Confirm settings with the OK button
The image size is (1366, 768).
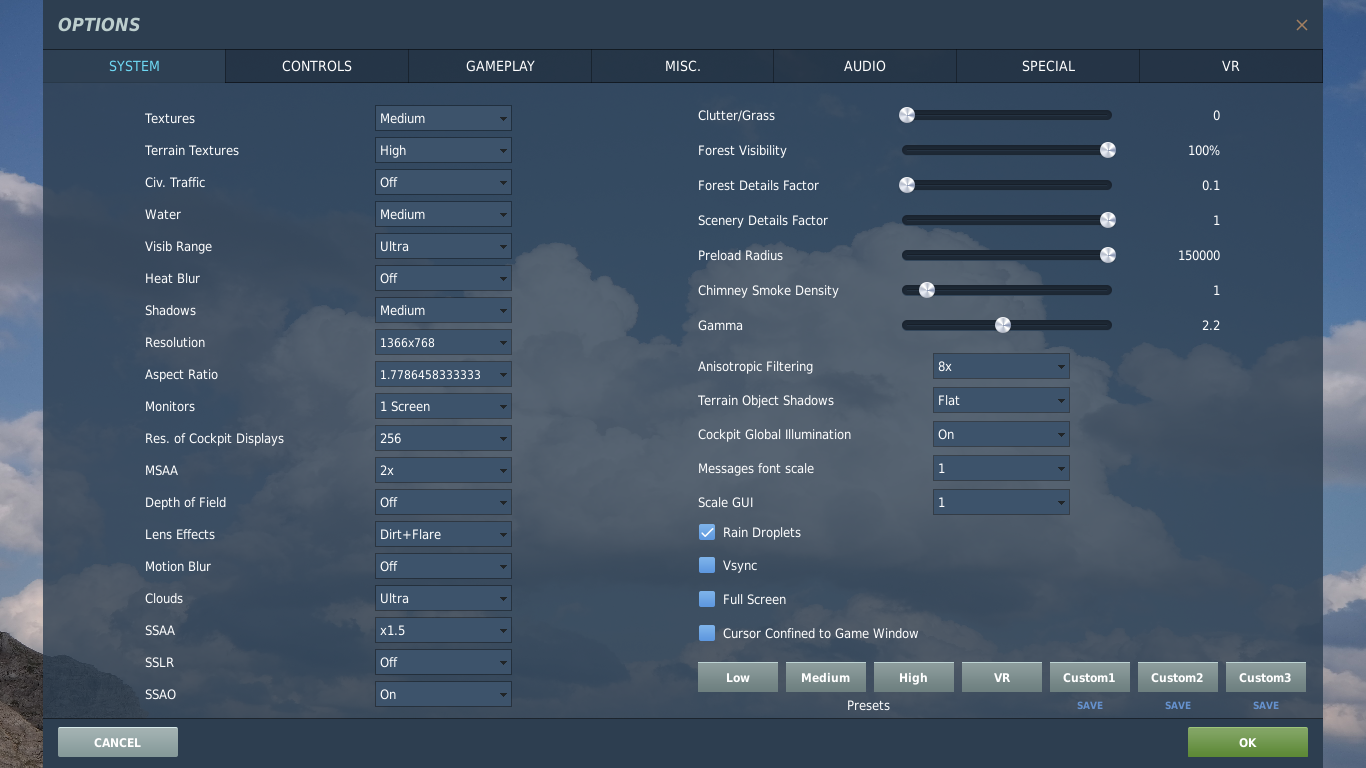[1248, 742]
